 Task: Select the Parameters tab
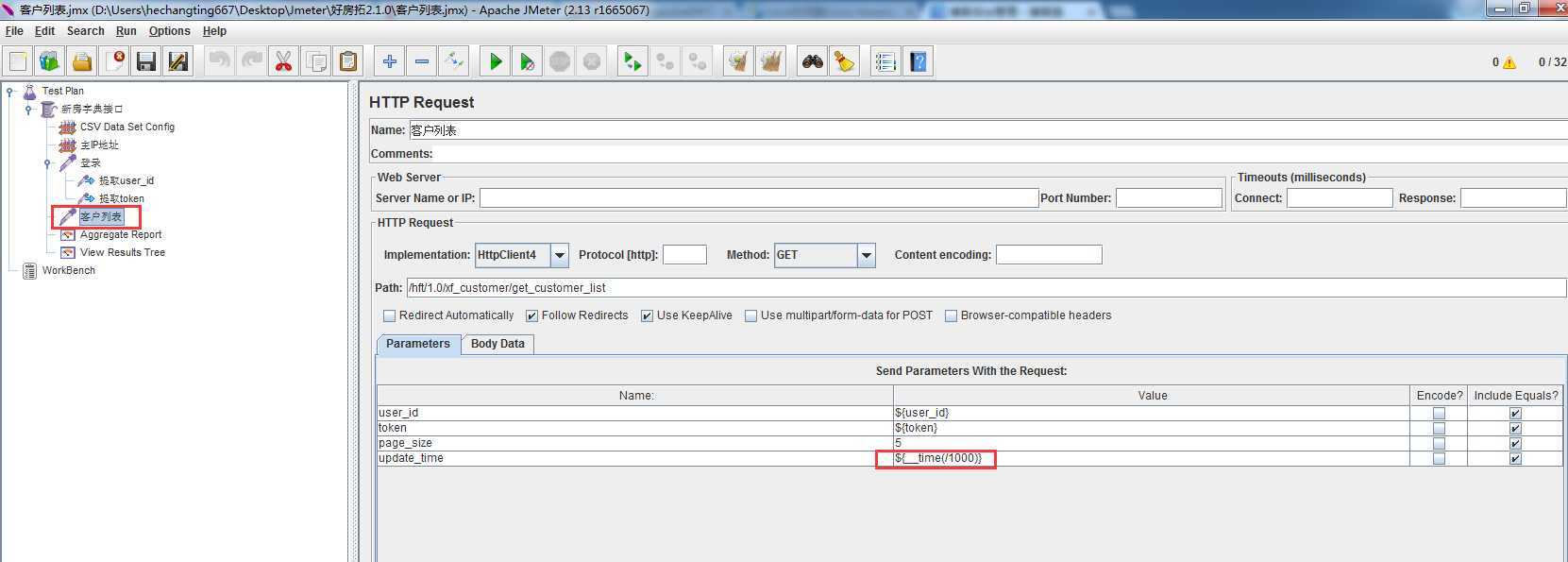[x=418, y=344]
